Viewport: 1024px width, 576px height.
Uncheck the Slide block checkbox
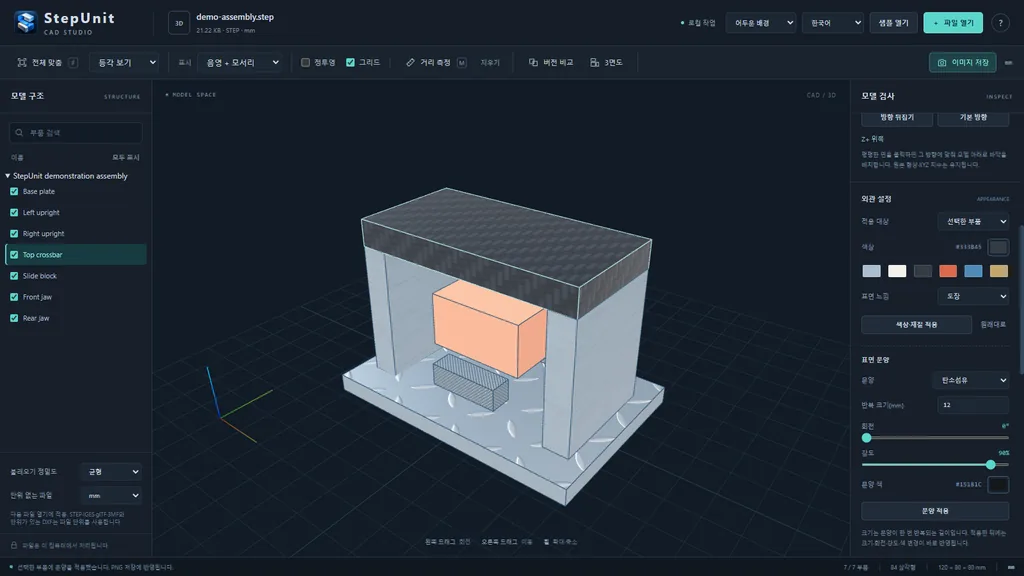14,276
